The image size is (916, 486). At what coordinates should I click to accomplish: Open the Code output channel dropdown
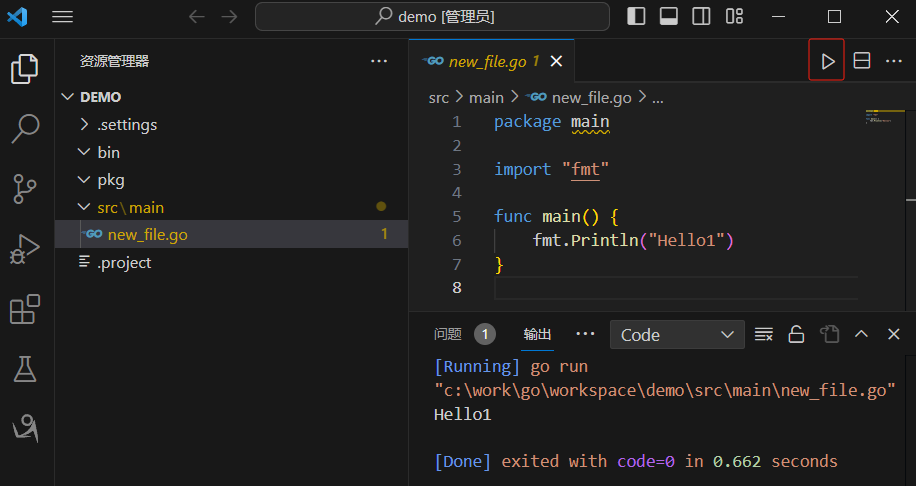677,335
